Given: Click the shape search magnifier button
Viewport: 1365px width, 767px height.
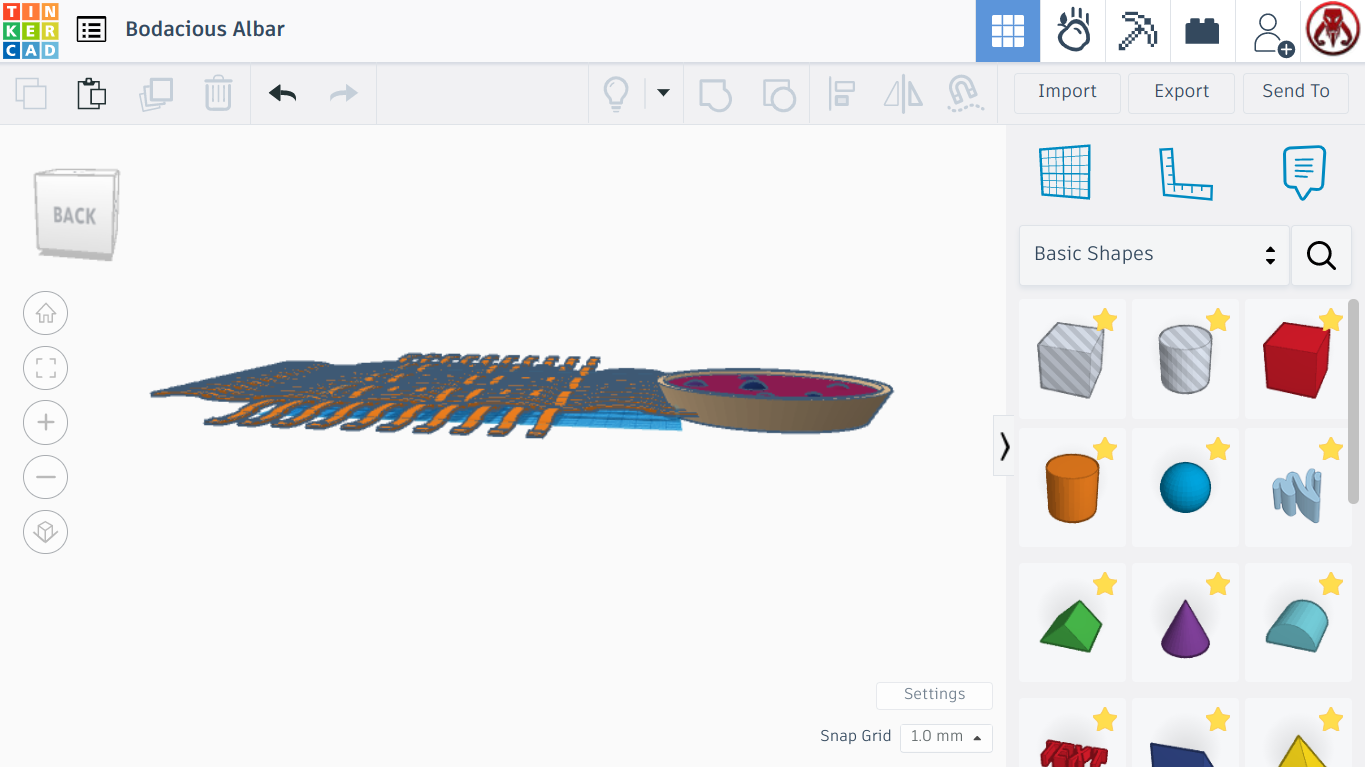Looking at the screenshot, I should [x=1321, y=255].
